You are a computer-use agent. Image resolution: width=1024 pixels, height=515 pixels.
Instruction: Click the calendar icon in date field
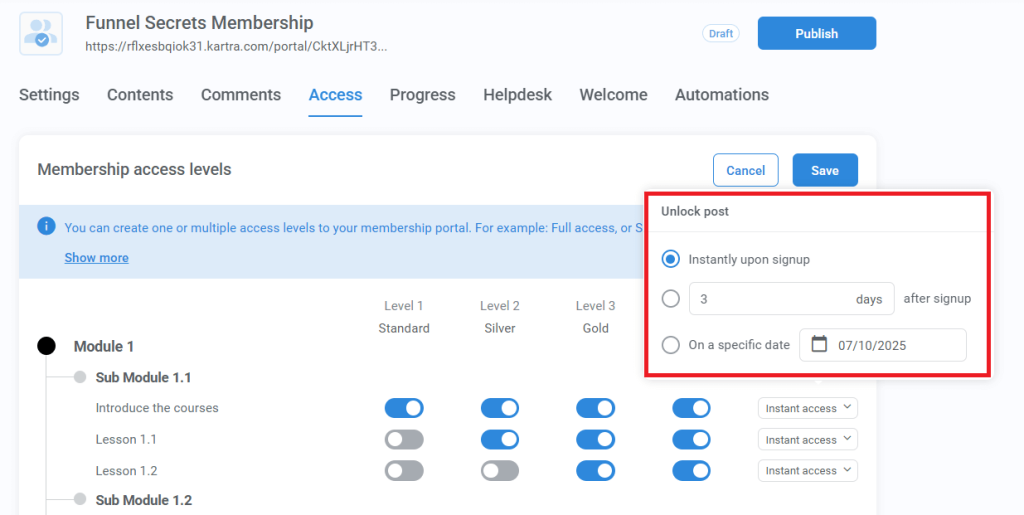(x=819, y=345)
